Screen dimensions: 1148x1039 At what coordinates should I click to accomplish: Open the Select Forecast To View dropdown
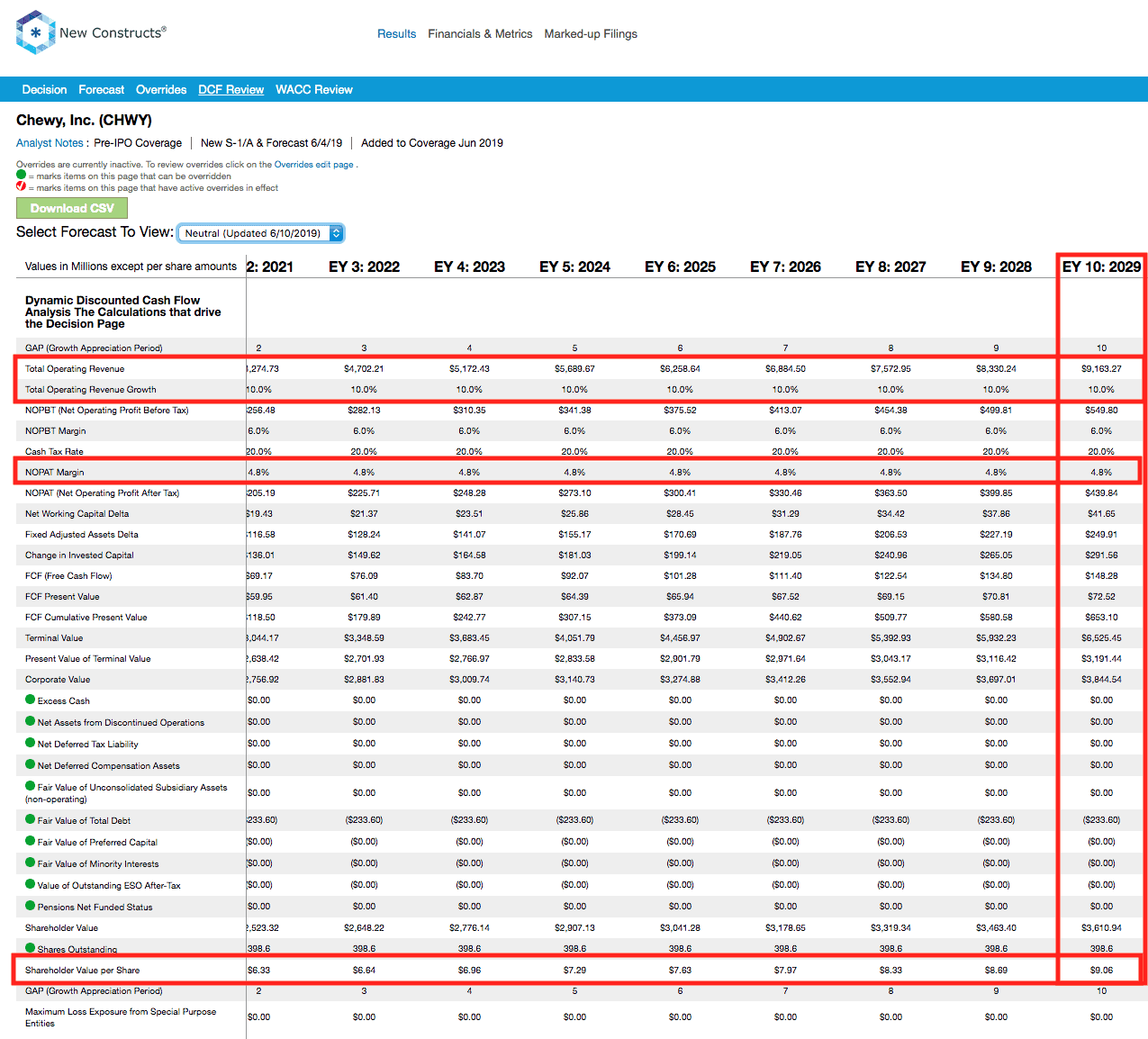(x=261, y=233)
